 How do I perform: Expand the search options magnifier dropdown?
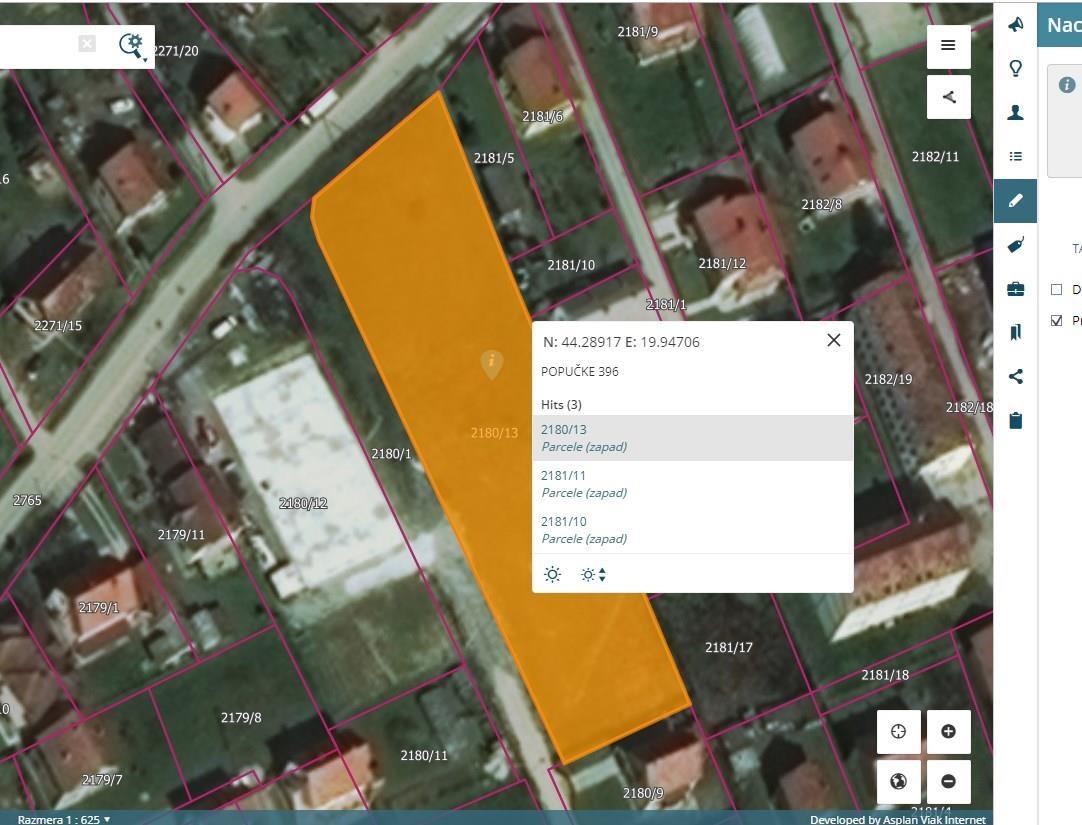132,47
